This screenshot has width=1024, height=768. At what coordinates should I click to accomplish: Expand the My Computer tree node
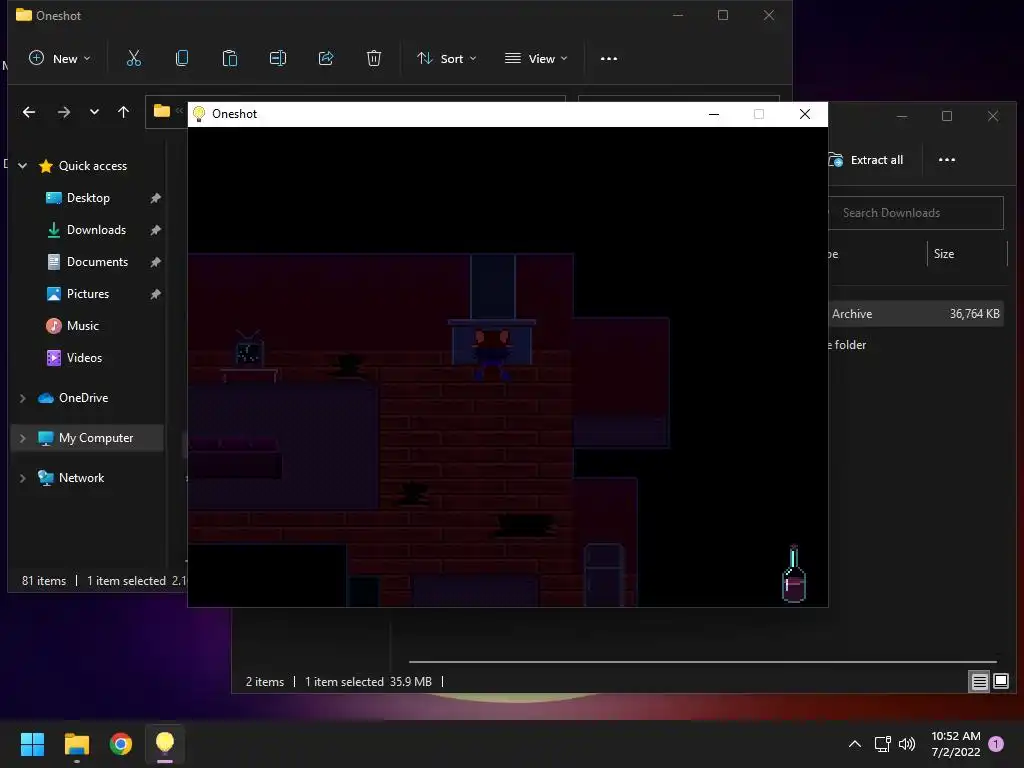23,438
